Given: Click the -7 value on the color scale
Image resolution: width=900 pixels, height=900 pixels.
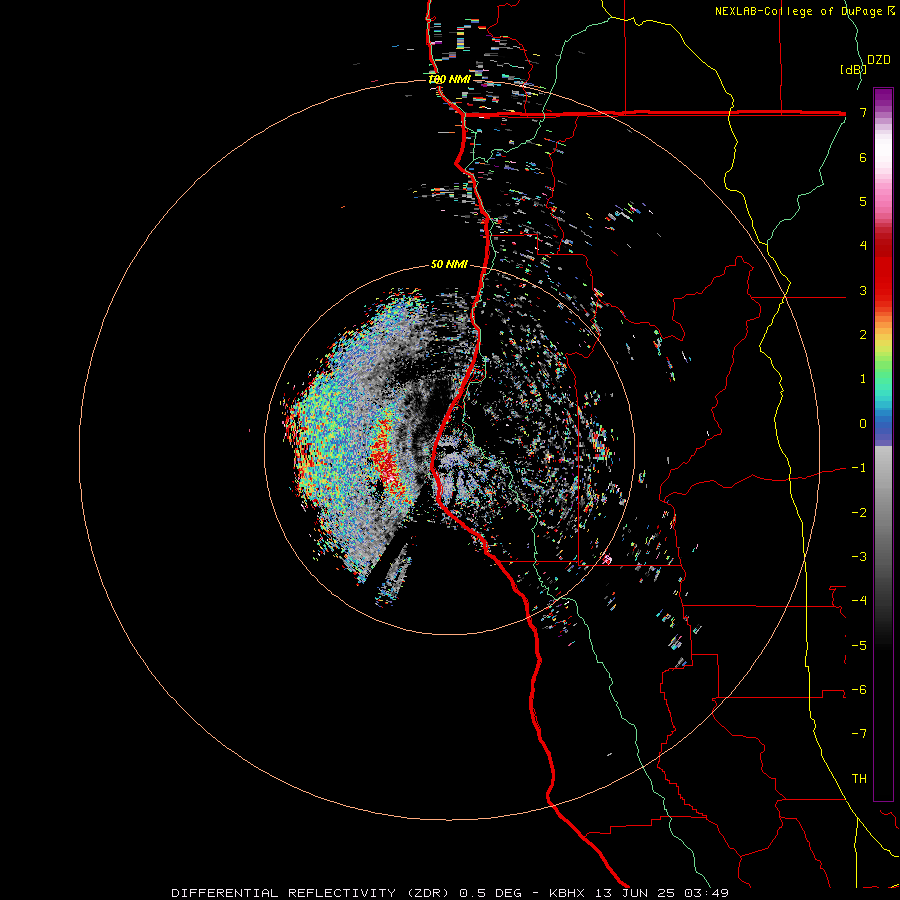Looking at the screenshot, I should (x=859, y=734).
